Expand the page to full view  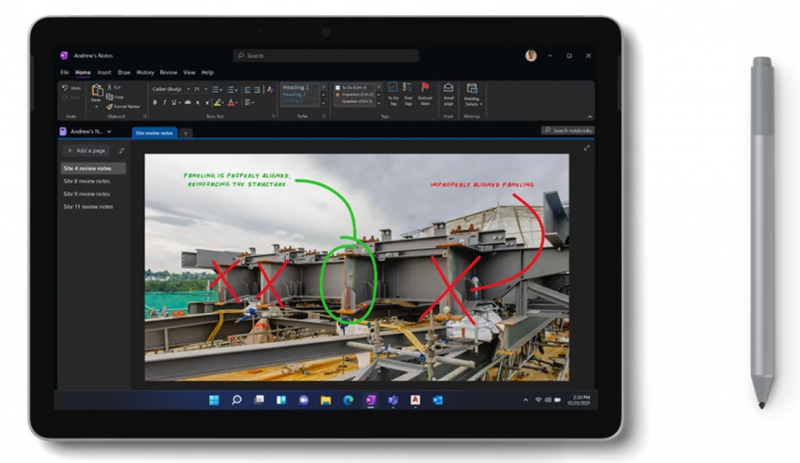pos(587,148)
